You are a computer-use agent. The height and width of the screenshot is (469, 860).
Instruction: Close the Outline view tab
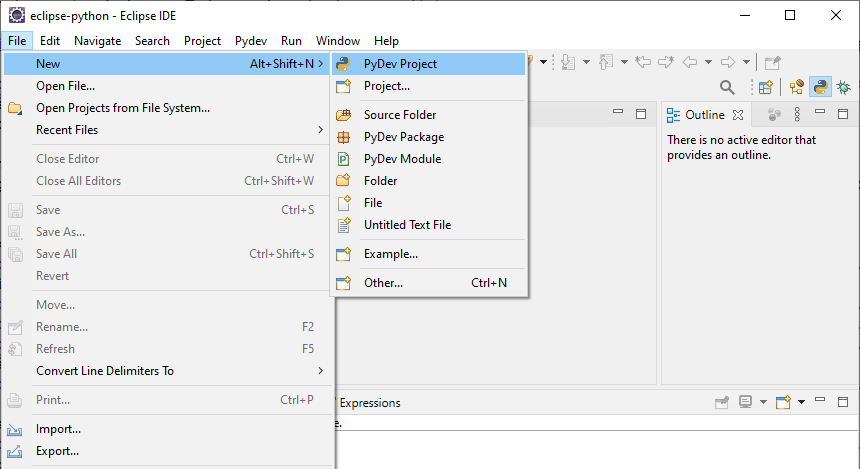(x=738, y=115)
